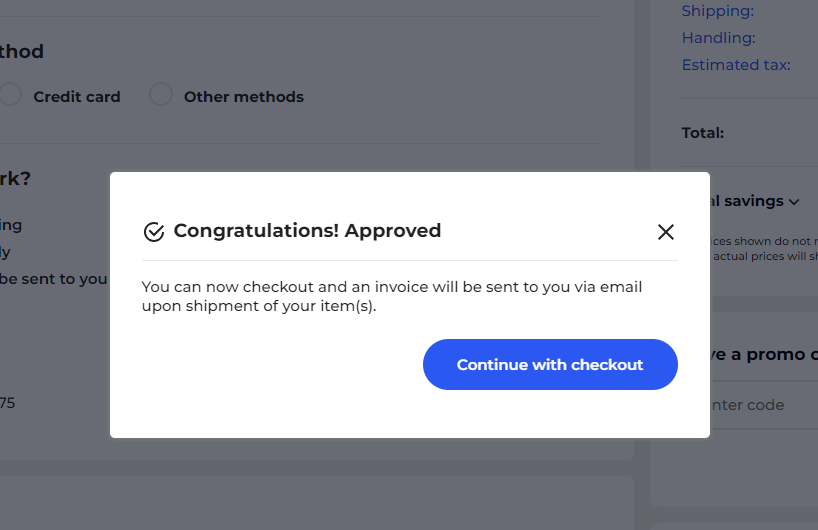Click the payment method section heading
This screenshot has width=818, height=530.
(x=22, y=52)
